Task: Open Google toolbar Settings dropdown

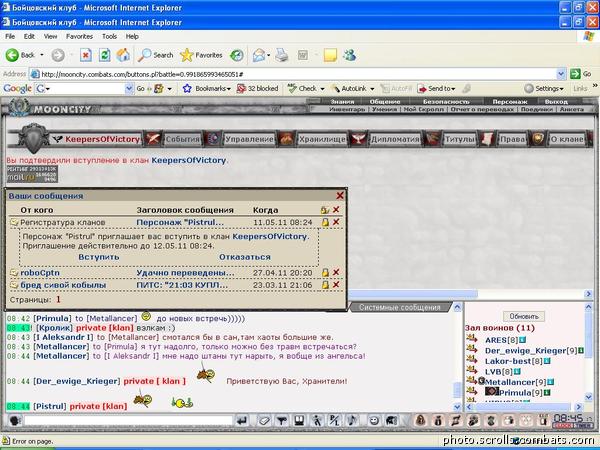Action: tap(545, 89)
